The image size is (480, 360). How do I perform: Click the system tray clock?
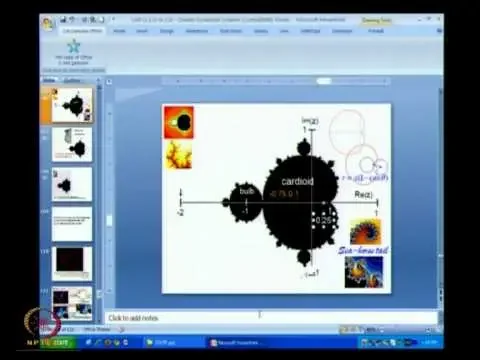pos(429,342)
